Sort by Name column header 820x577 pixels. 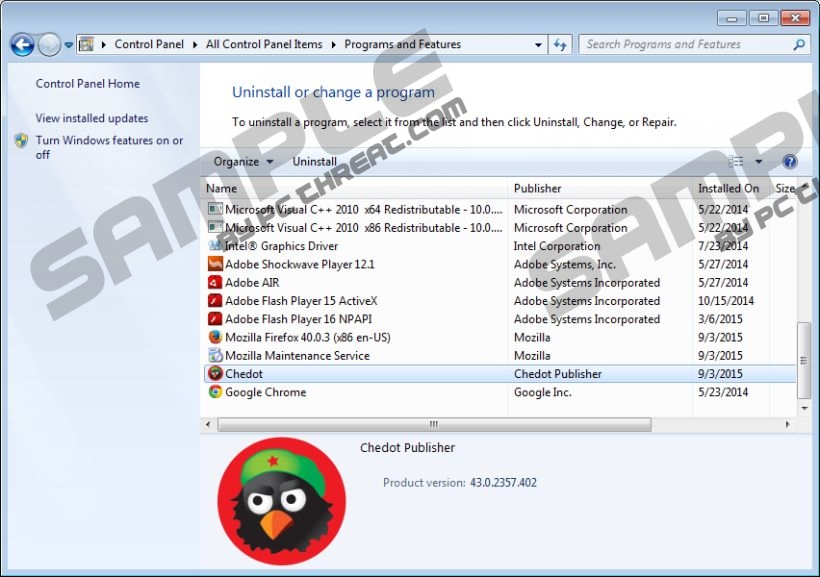click(354, 188)
